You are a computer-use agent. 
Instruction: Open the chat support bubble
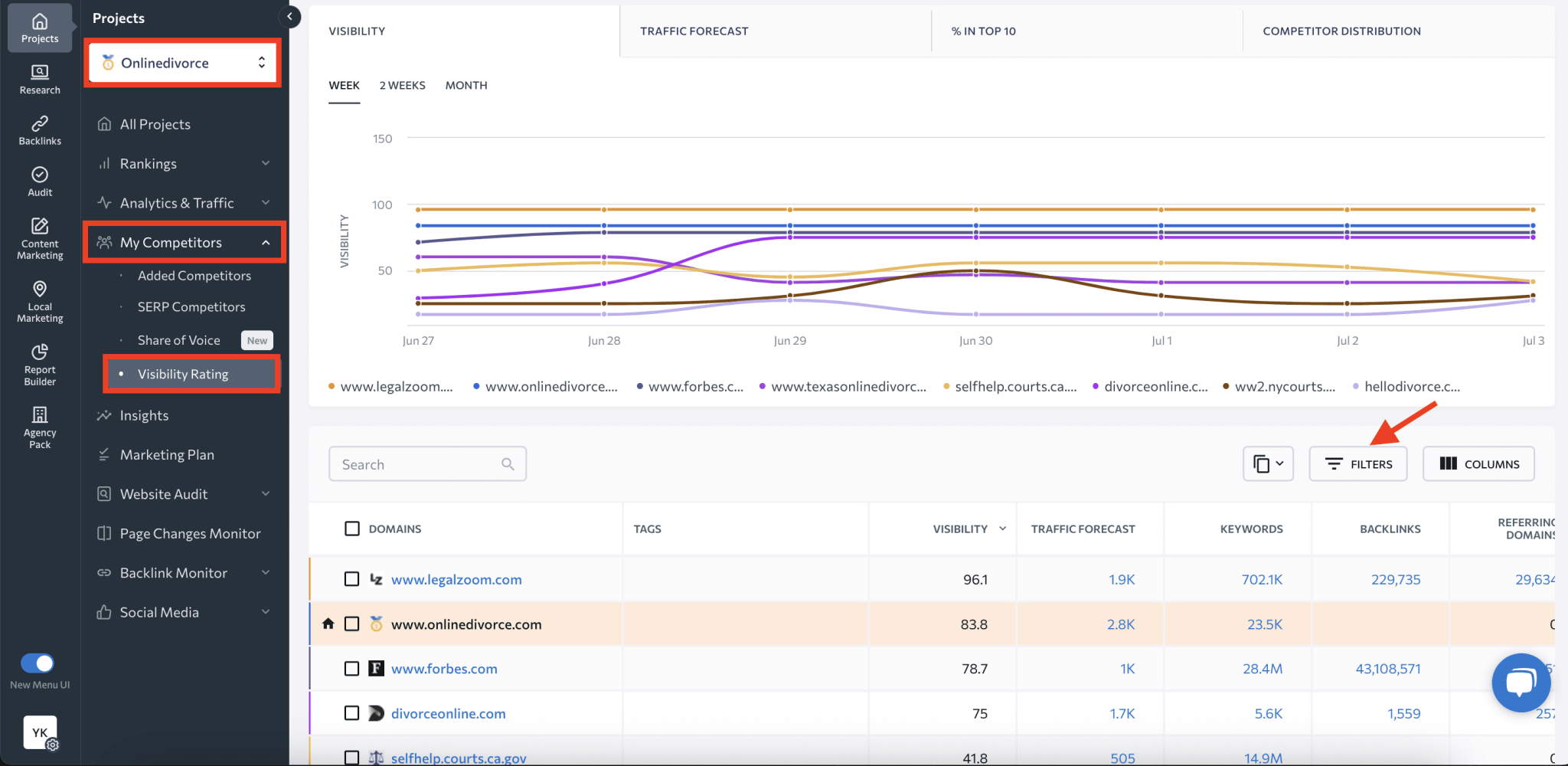point(1521,682)
